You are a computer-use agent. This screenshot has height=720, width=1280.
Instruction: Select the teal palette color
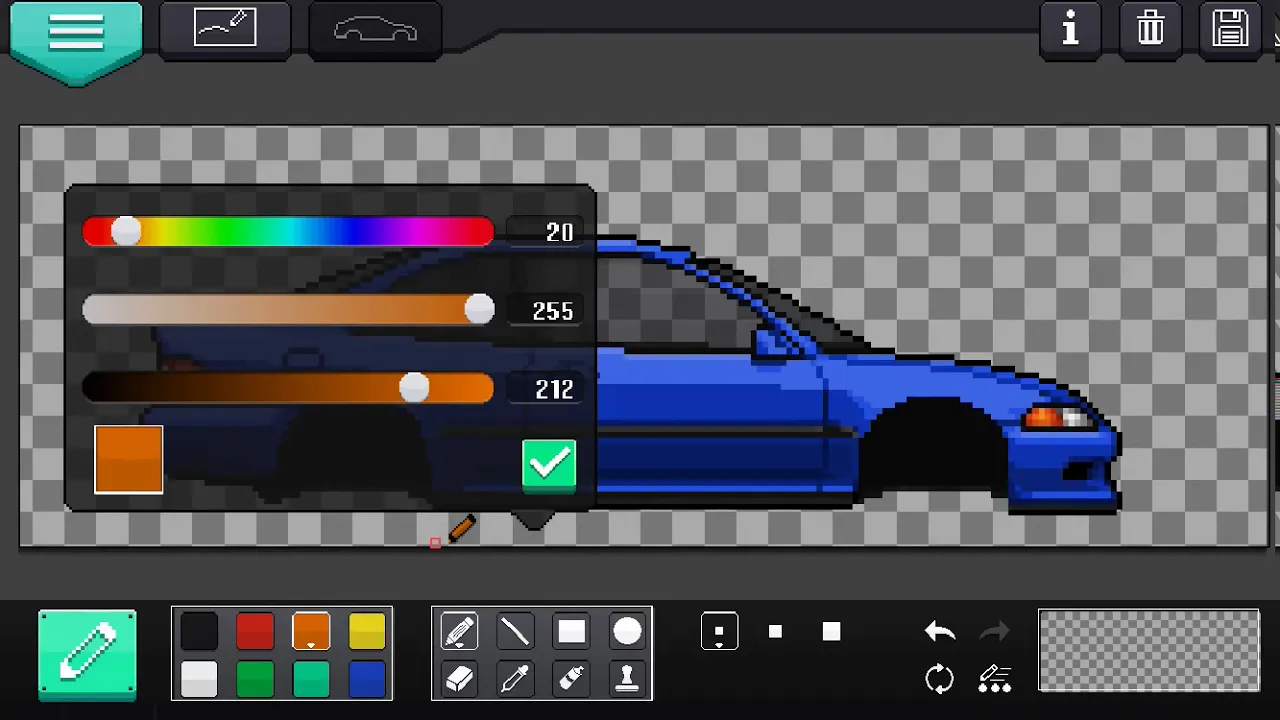[311, 680]
